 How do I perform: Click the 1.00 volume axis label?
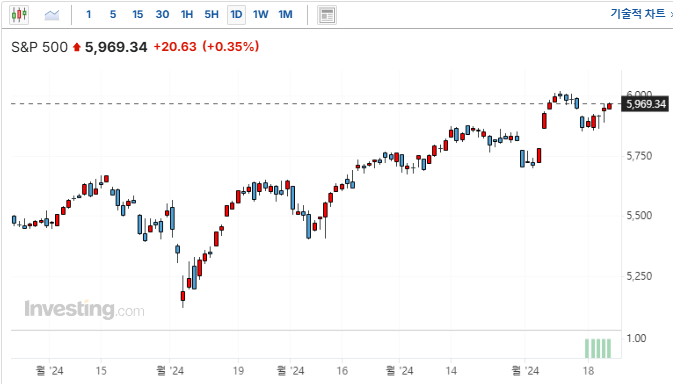pyautogui.click(x=636, y=339)
